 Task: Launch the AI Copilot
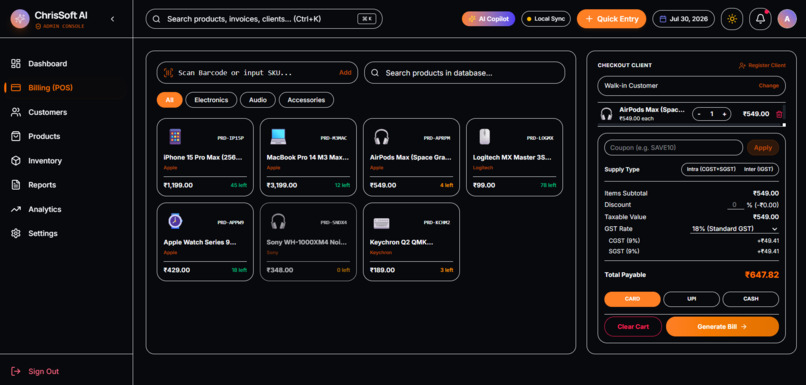pyautogui.click(x=488, y=19)
